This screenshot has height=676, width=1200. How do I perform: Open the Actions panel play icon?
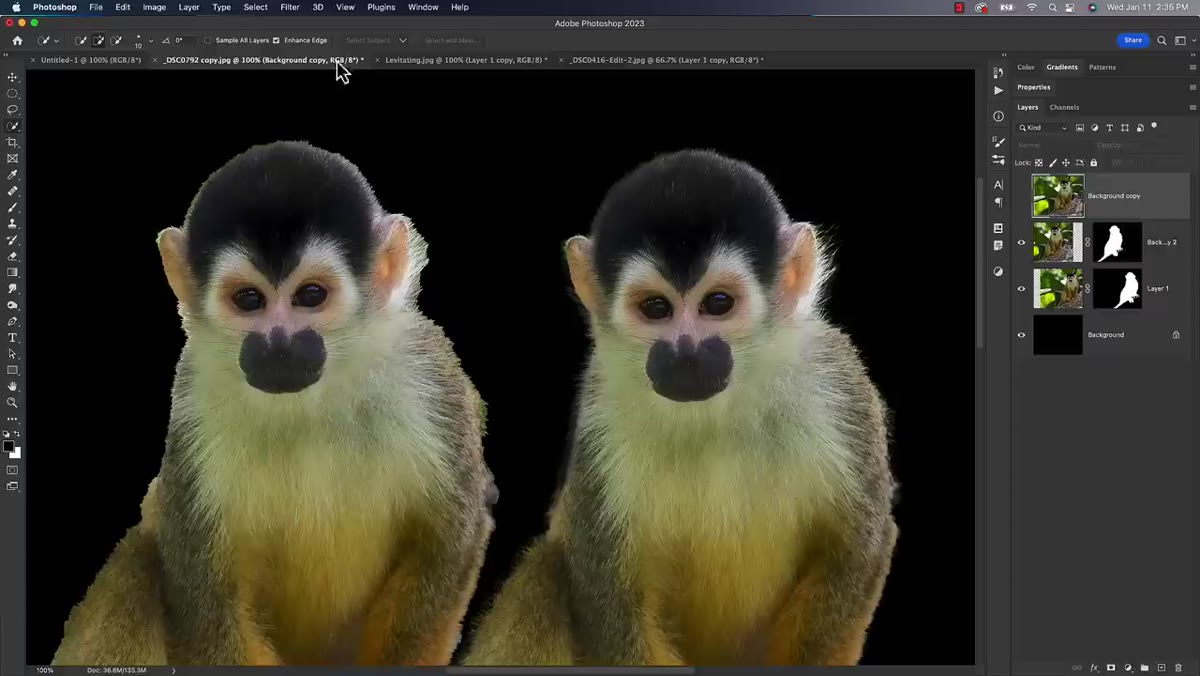click(x=998, y=90)
